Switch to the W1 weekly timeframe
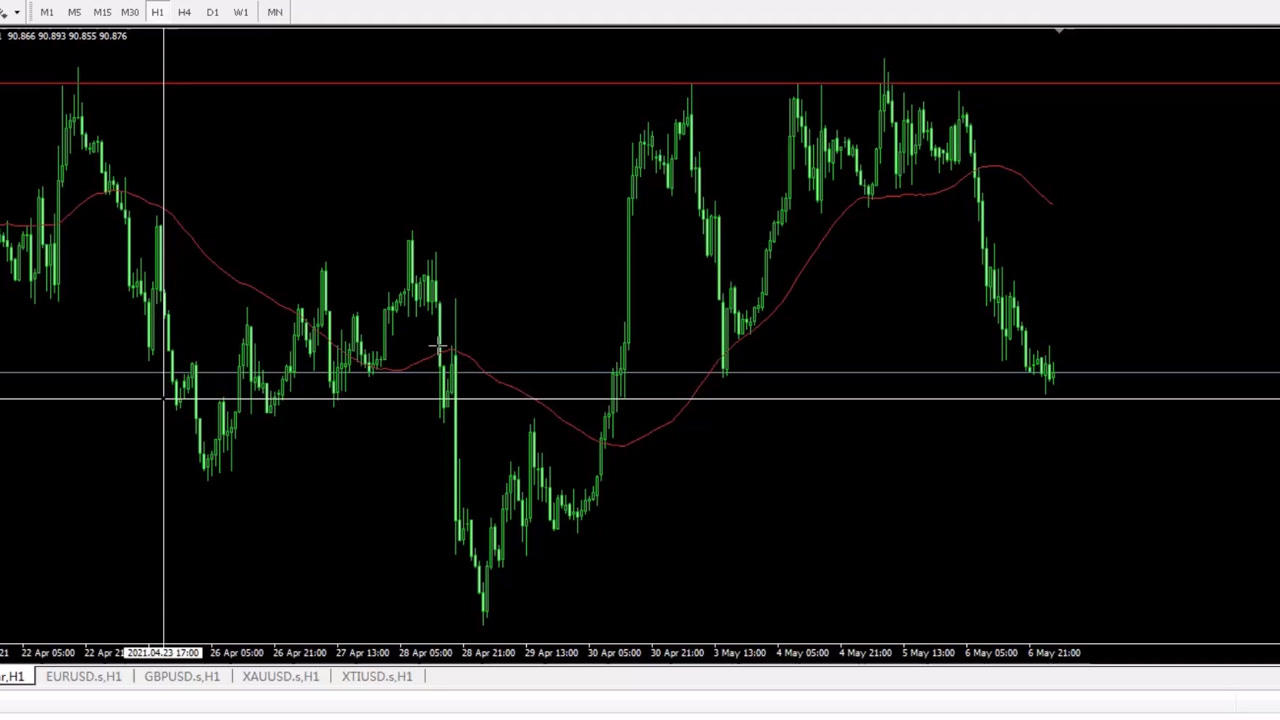Image resolution: width=1280 pixels, height=720 pixels. point(241,12)
